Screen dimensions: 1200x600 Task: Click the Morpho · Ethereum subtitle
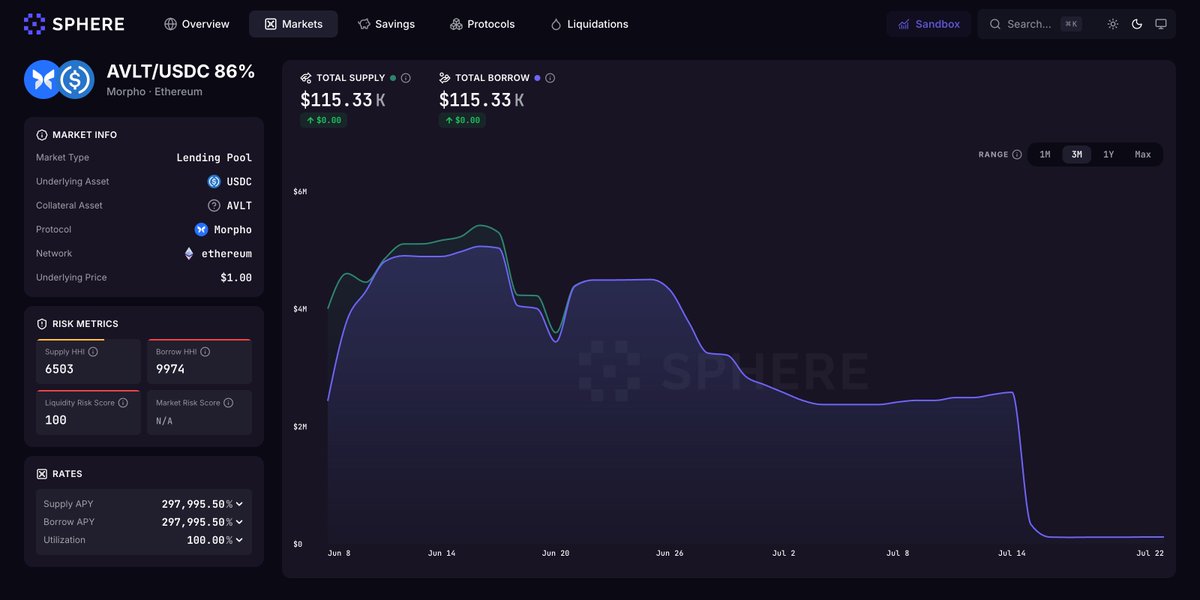coord(154,92)
